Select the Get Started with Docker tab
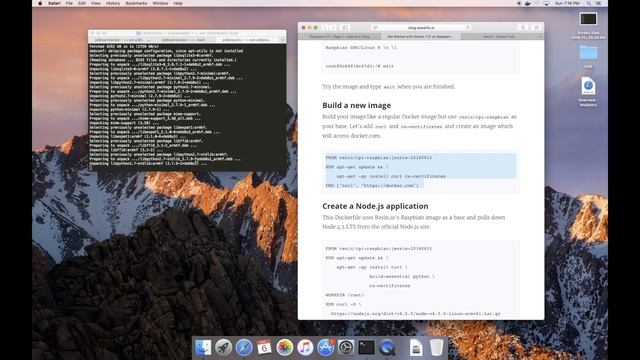Image resolution: width=640 pixels, height=360 pixels. click(420, 36)
